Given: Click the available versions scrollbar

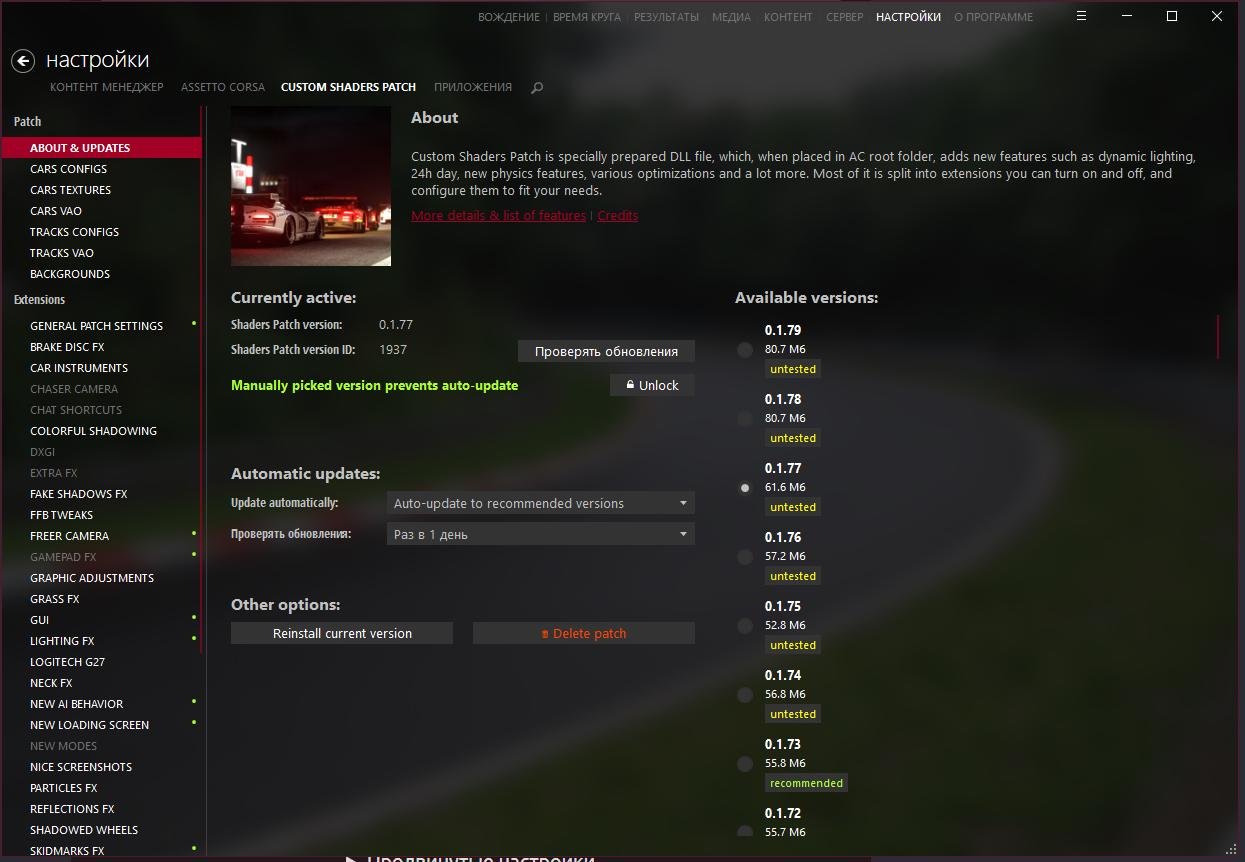Looking at the screenshot, I should click(x=1217, y=337).
